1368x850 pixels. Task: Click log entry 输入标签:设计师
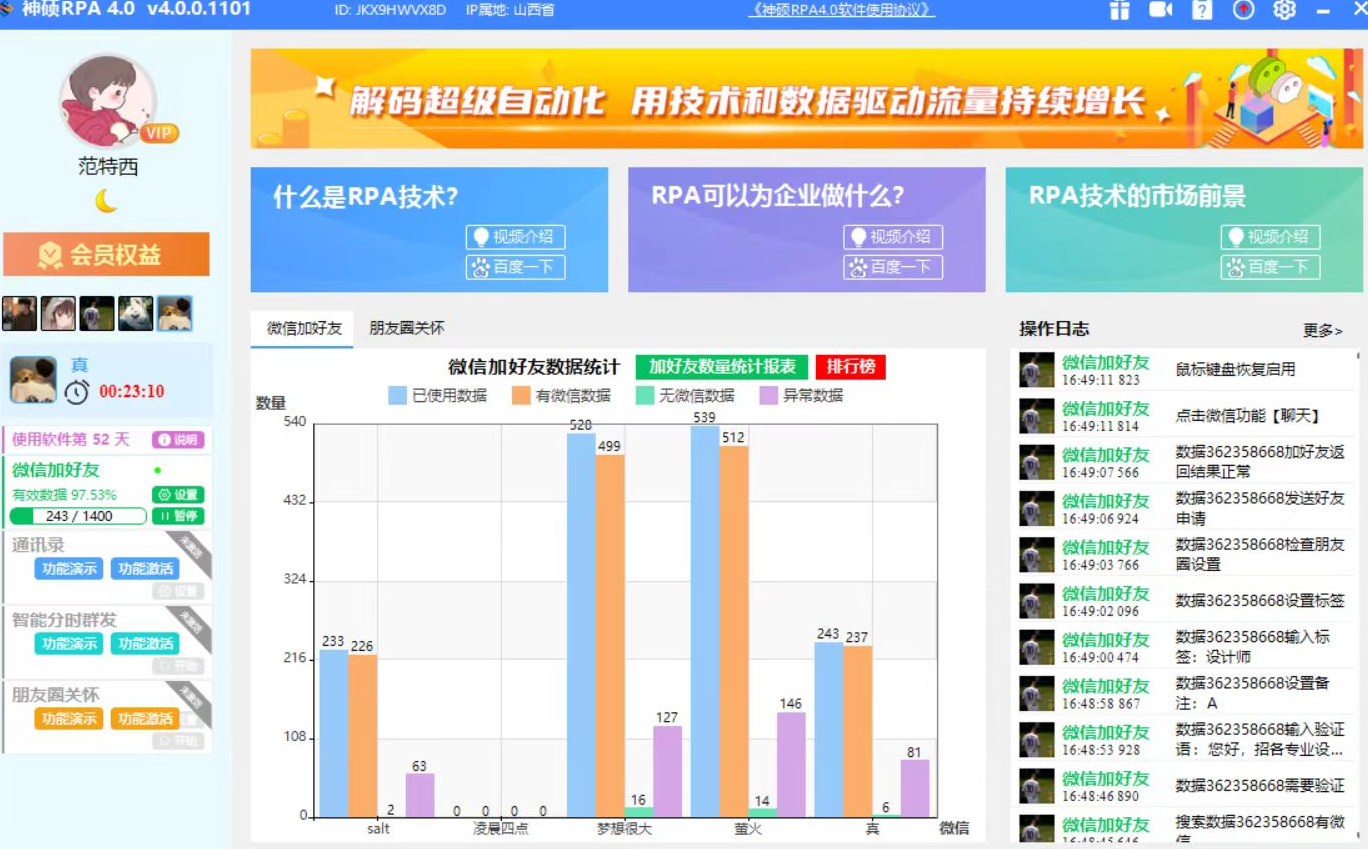coord(1253,647)
